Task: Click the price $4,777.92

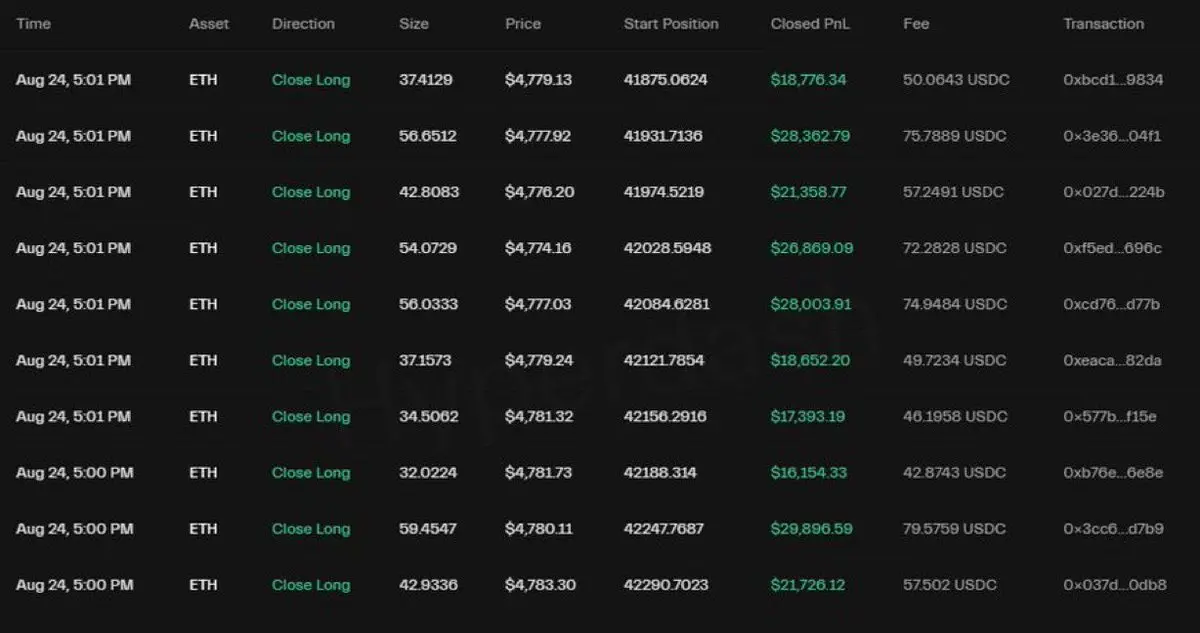Action: click(x=538, y=136)
